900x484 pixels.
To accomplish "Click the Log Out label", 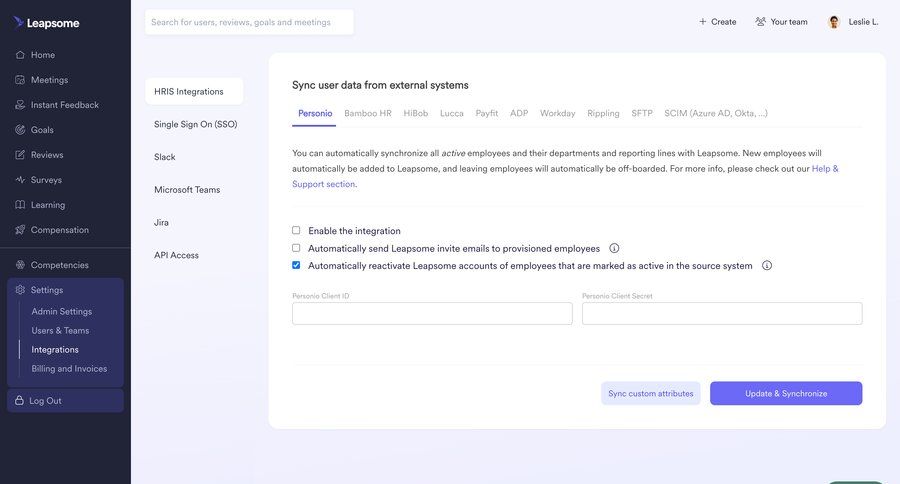I will point(45,401).
